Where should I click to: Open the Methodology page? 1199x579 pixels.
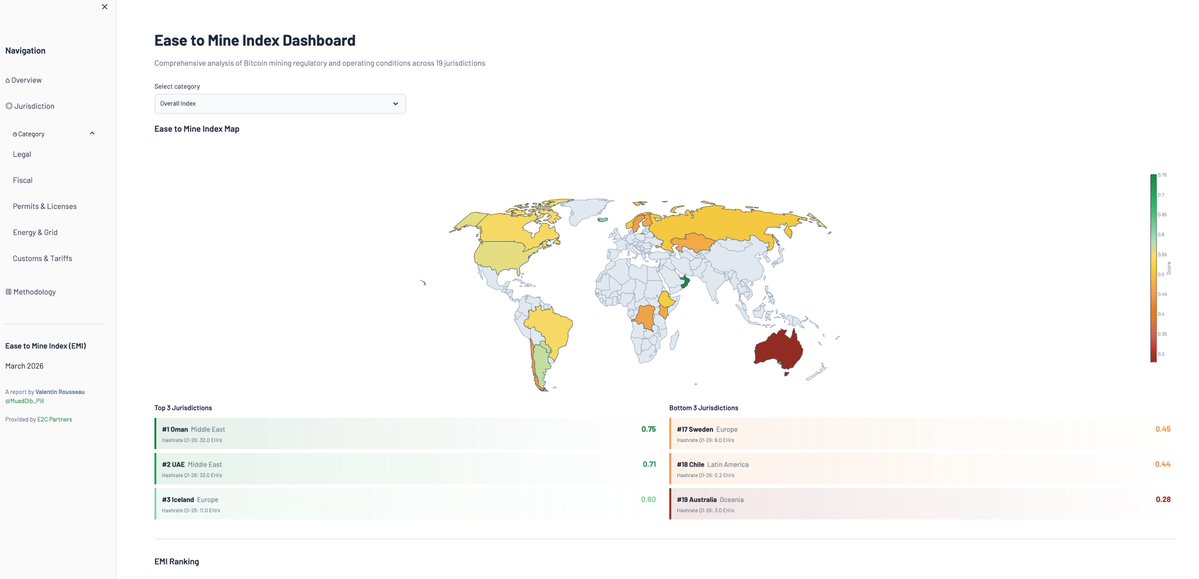point(31,292)
